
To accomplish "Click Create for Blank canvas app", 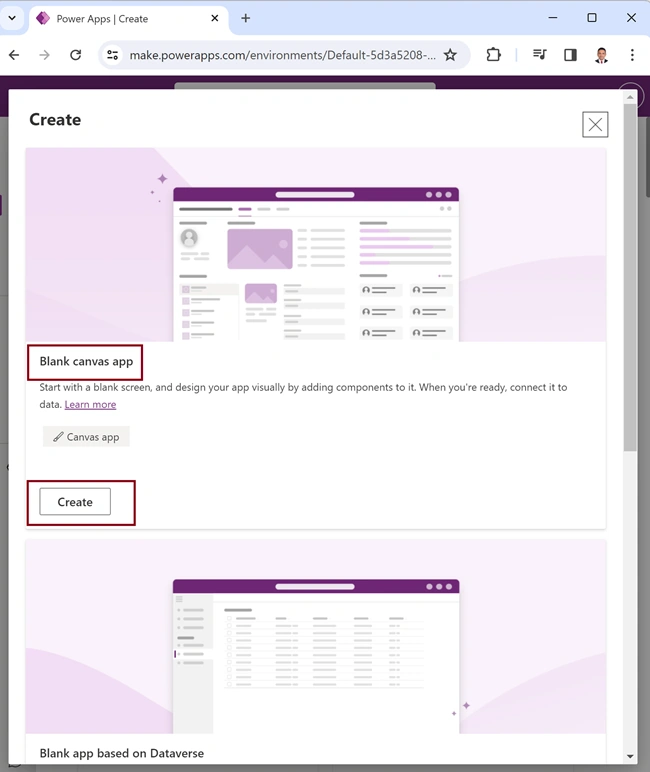I will 75,502.
